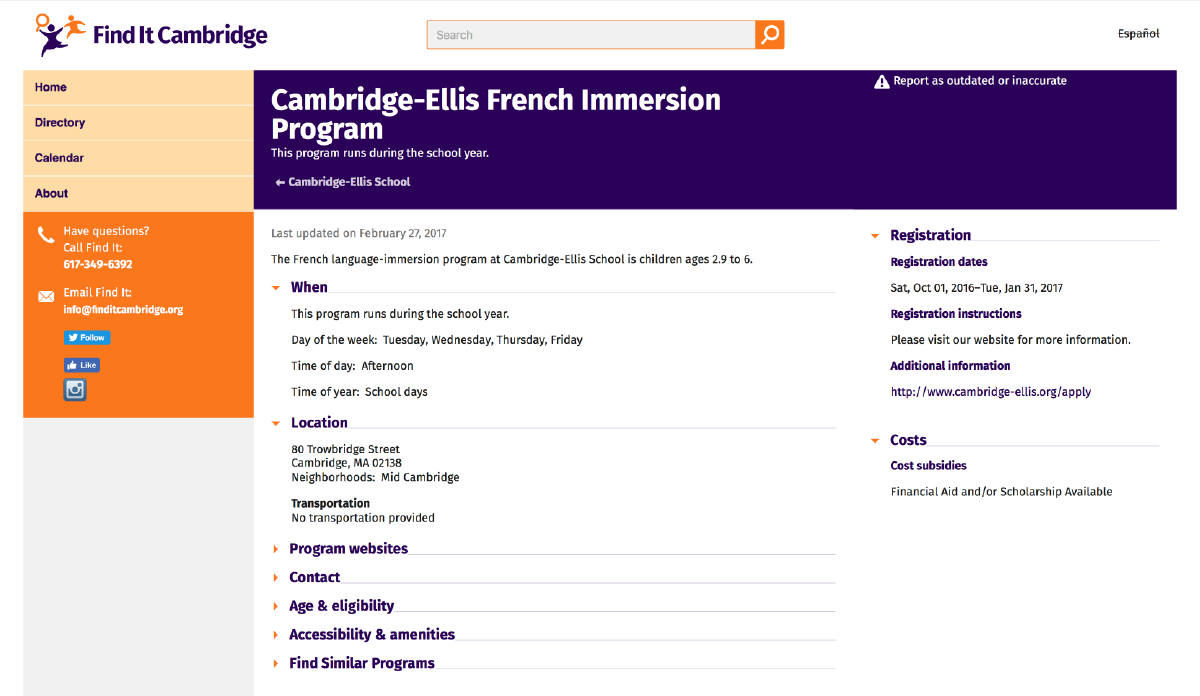Expand the Contact section
1200x696 pixels.
pos(314,577)
